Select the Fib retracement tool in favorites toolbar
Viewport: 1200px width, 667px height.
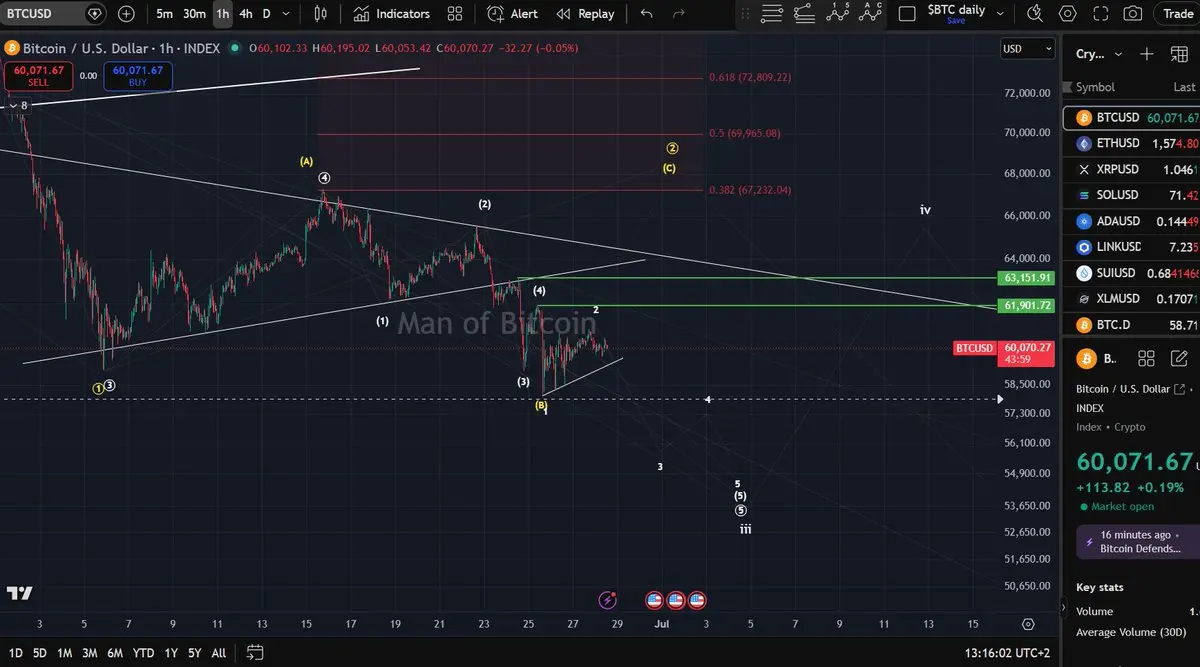[x=804, y=14]
